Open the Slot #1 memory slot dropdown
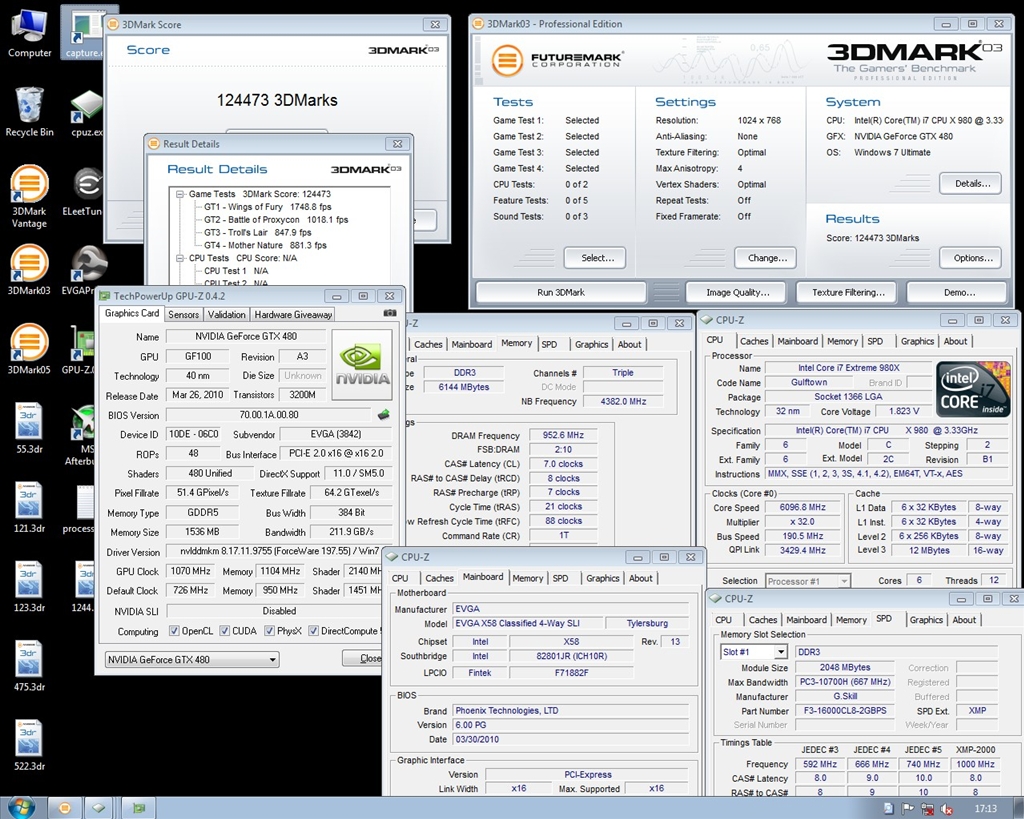Image resolution: width=1024 pixels, height=819 pixels. 755,652
